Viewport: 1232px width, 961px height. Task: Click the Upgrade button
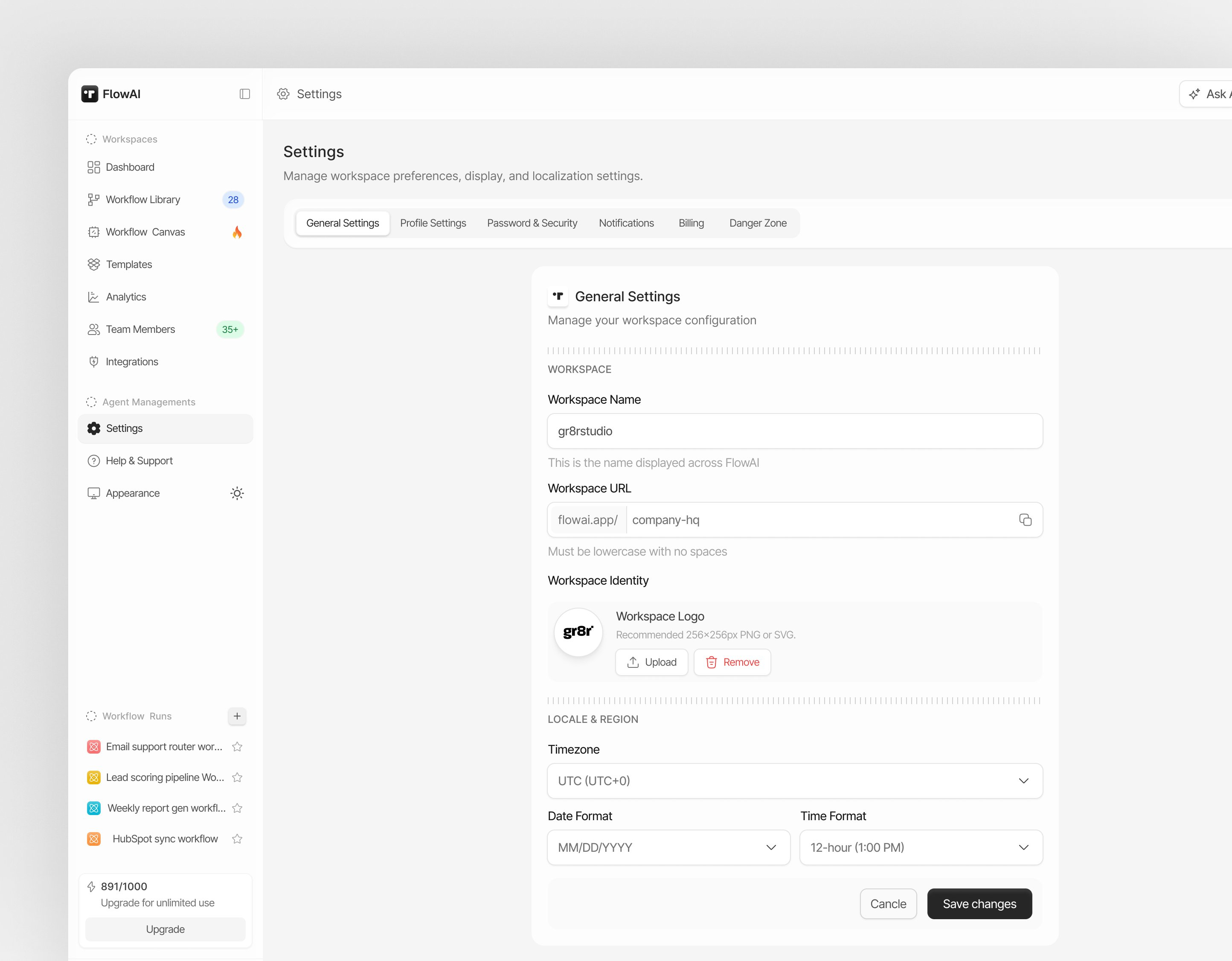click(x=165, y=929)
